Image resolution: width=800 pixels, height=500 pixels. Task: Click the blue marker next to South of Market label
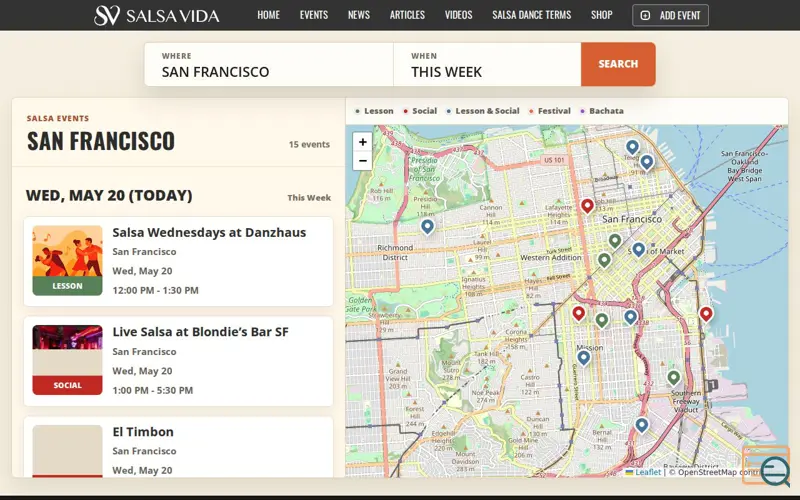[x=639, y=249]
